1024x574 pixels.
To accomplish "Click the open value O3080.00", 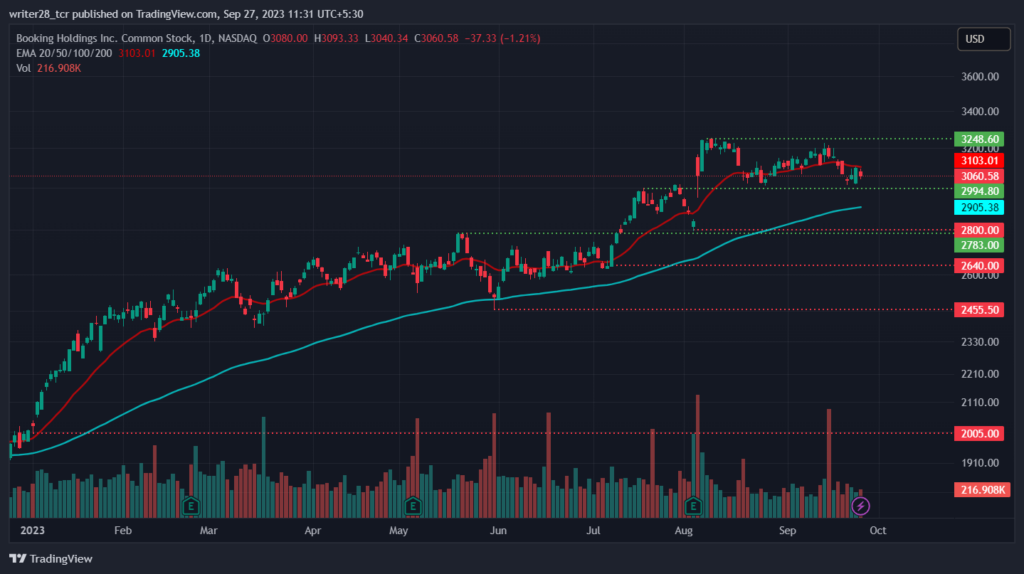I will coord(285,39).
